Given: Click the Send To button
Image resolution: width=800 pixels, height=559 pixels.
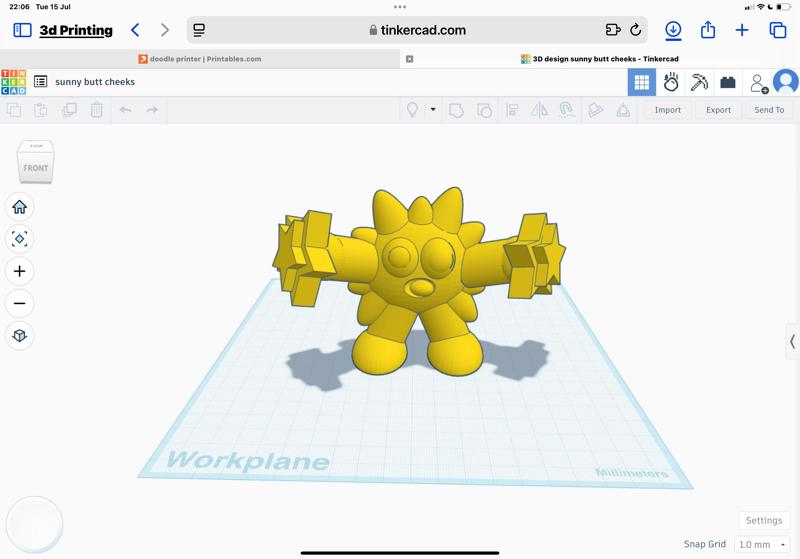Looking at the screenshot, I should tap(769, 110).
